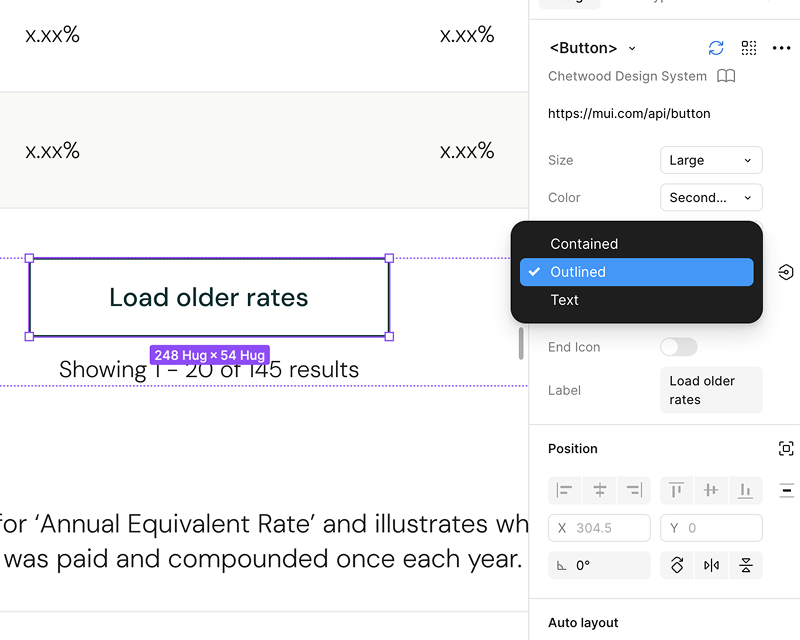Viewport: 800px width, 640px height.
Task: Click the distribute spacing icon
Action: (x=787, y=490)
